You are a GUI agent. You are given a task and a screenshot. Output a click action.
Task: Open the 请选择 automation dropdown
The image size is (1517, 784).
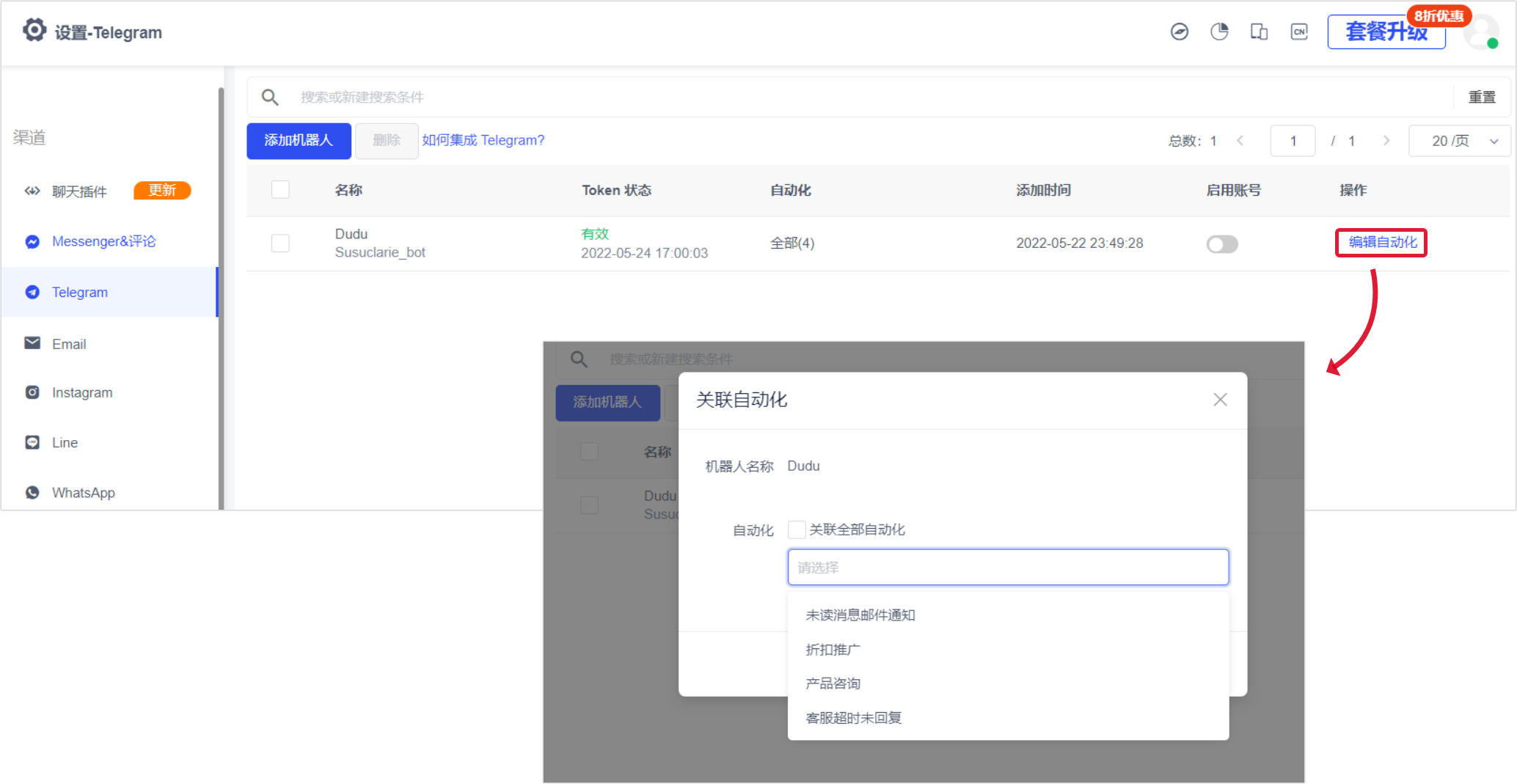pos(1008,567)
